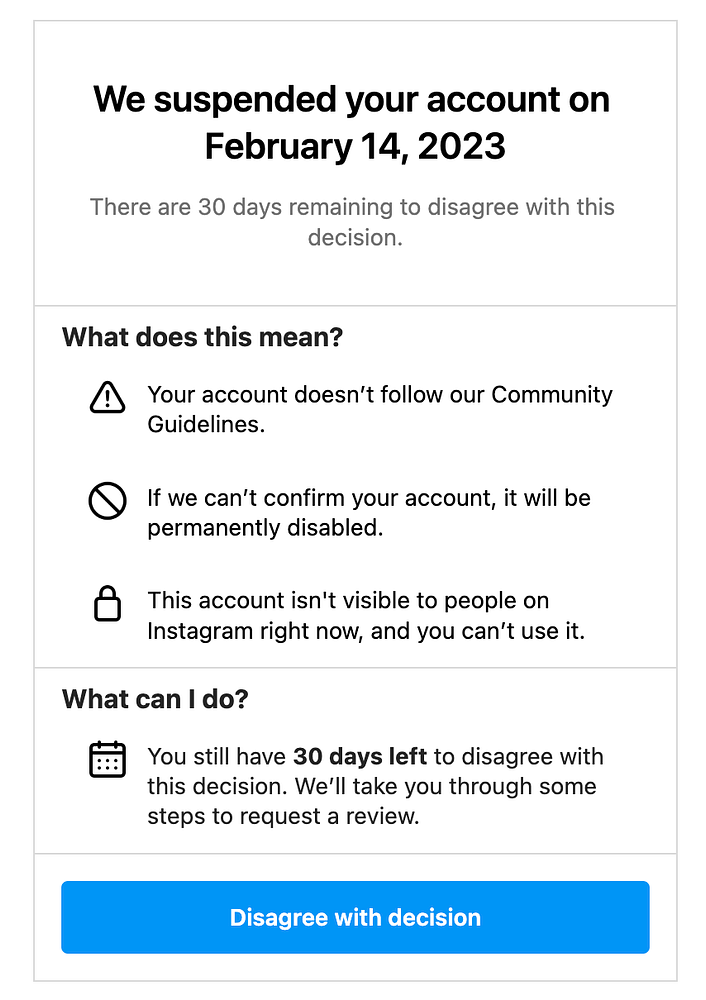This screenshot has width=706, height=1000.
Task: Click the "steps to request a review." text
Action: tap(283, 815)
